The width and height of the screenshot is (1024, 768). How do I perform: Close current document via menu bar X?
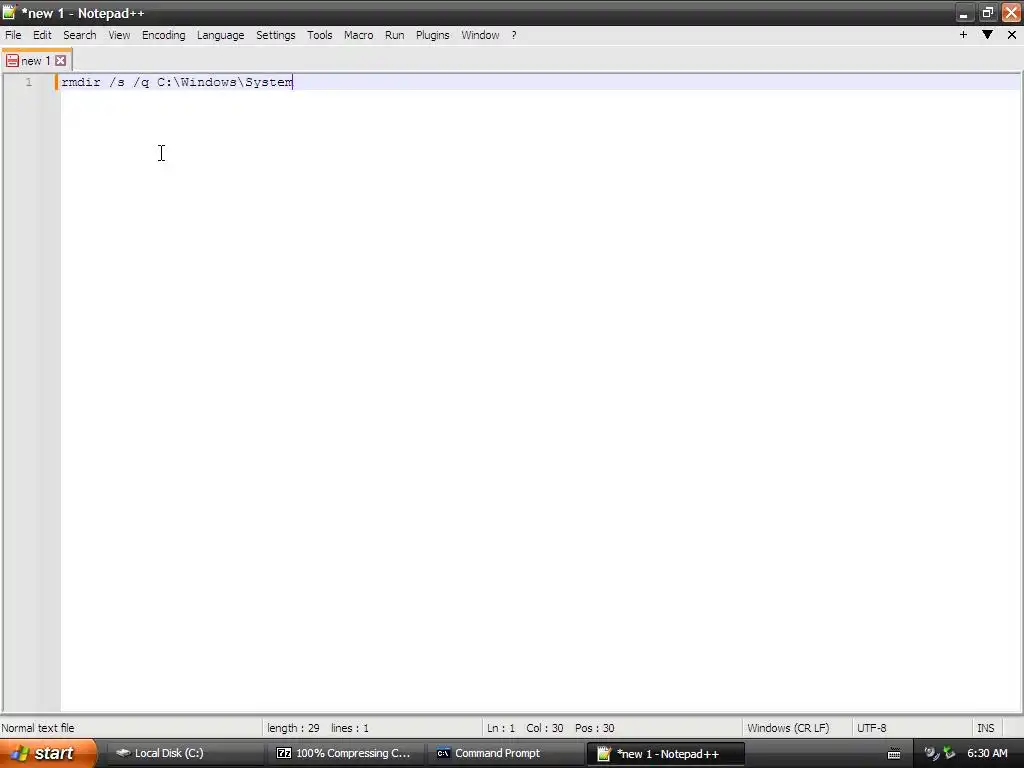click(x=1012, y=35)
